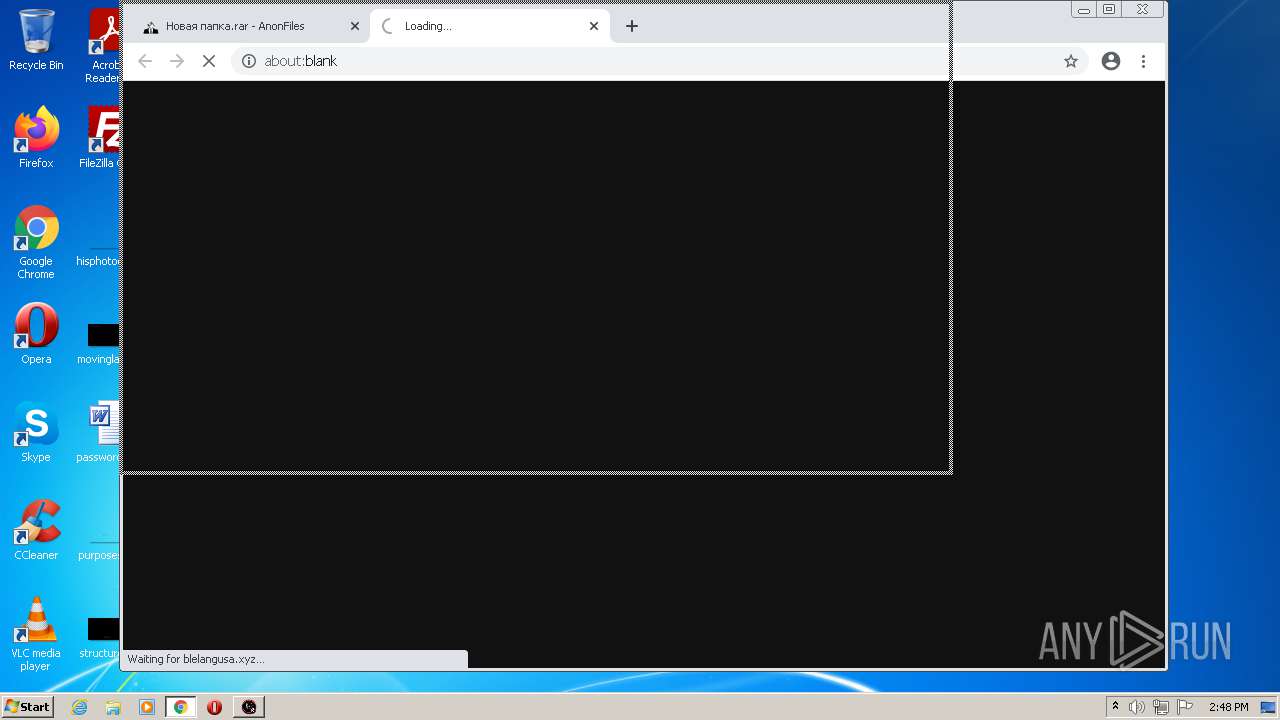Open FileZilla desktop shortcut
This screenshot has width=1280, height=720.
click(100, 137)
